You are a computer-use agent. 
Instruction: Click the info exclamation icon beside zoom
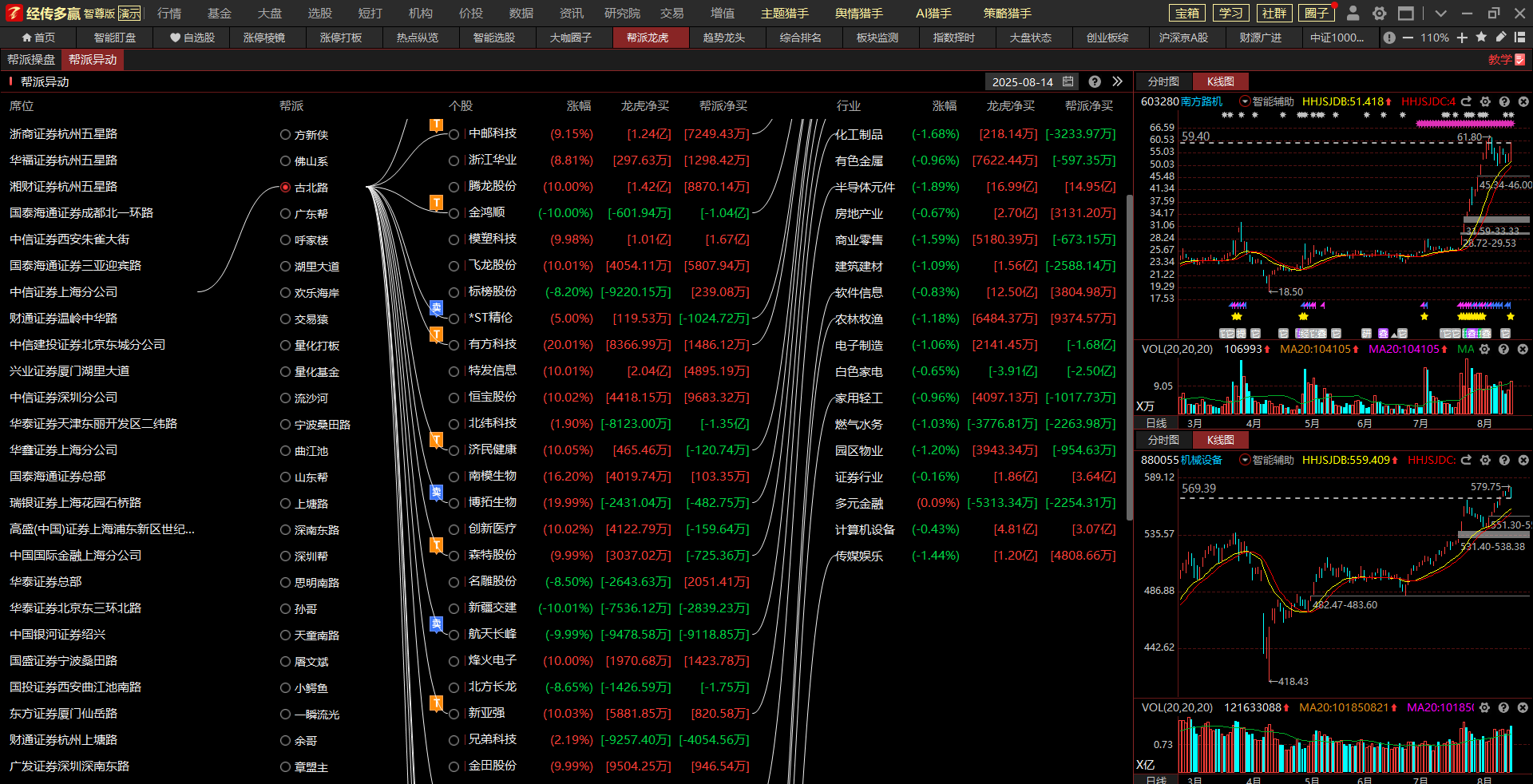point(1389,38)
